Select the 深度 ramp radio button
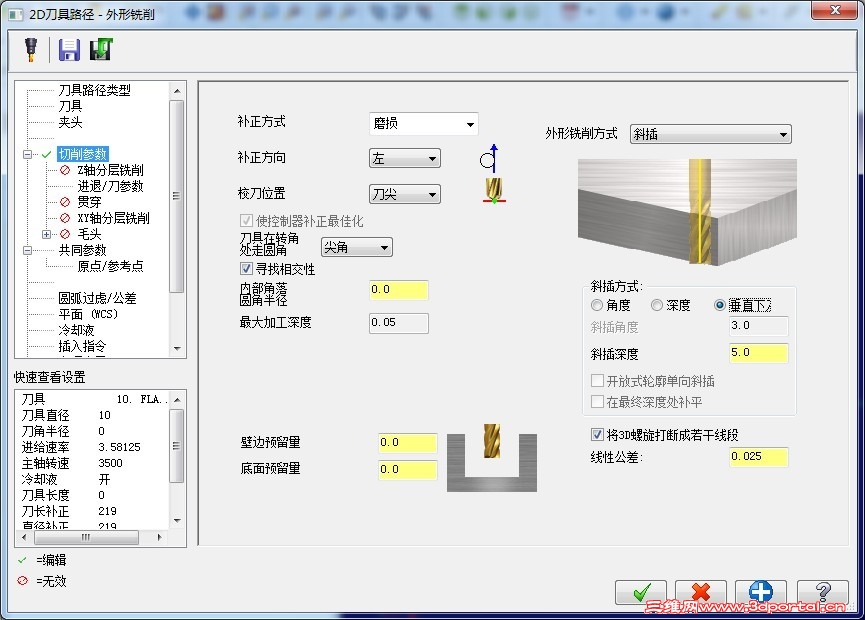Image resolution: width=865 pixels, height=620 pixels. (656, 305)
